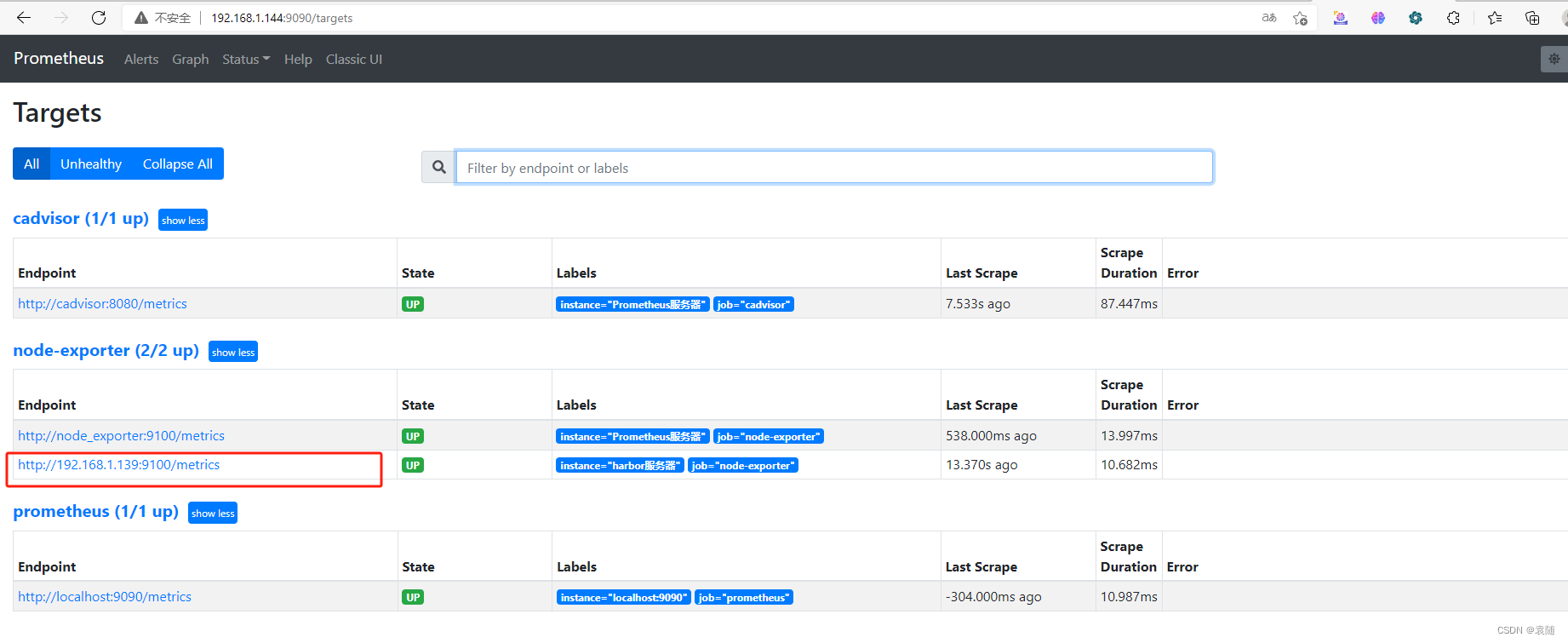Click the instance="harbor服务器" label badge
The width and height of the screenshot is (1568, 643).
pos(620,465)
